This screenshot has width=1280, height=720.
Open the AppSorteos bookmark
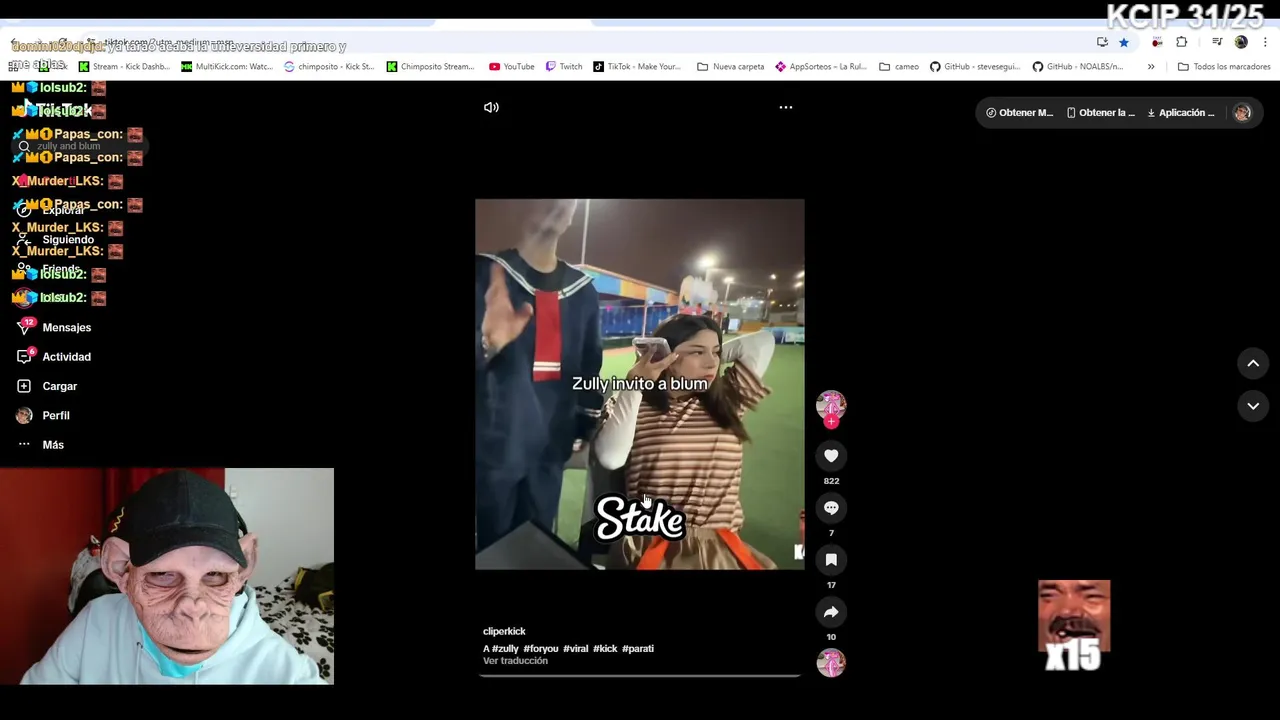point(821,67)
